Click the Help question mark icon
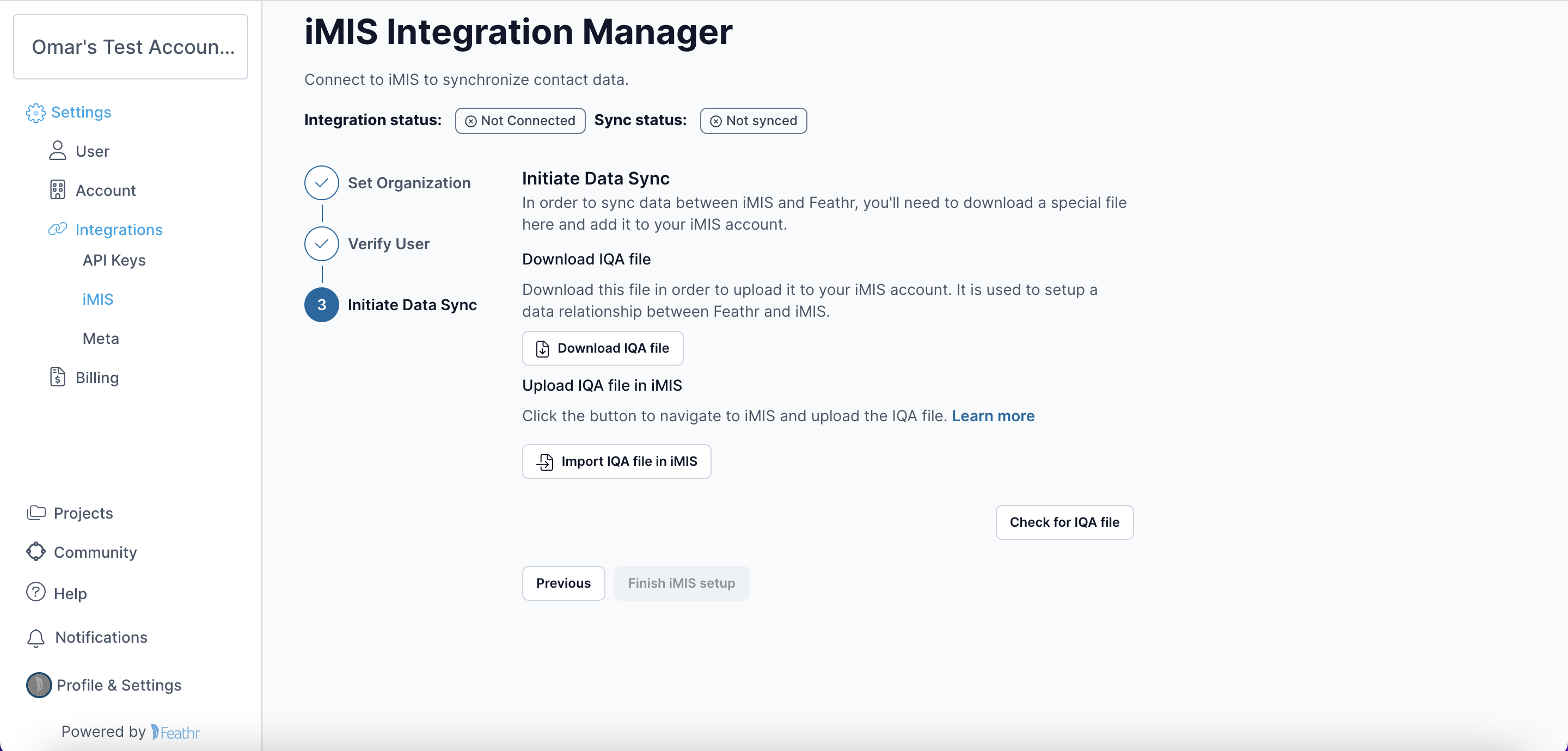The width and height of the screenshot is (1568, 751). point(35,593)
